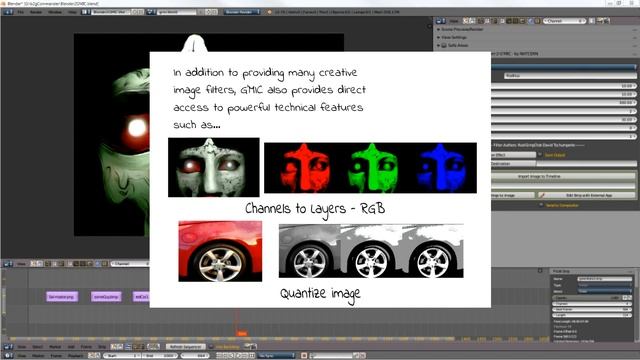Jump to the last frame in the timeline
Image resolution: width=640 pixels, height=360 pixels.
click(252, 356)
